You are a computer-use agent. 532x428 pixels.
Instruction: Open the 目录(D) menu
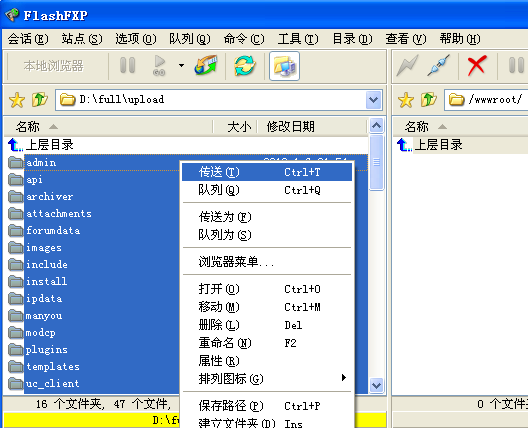352,39
